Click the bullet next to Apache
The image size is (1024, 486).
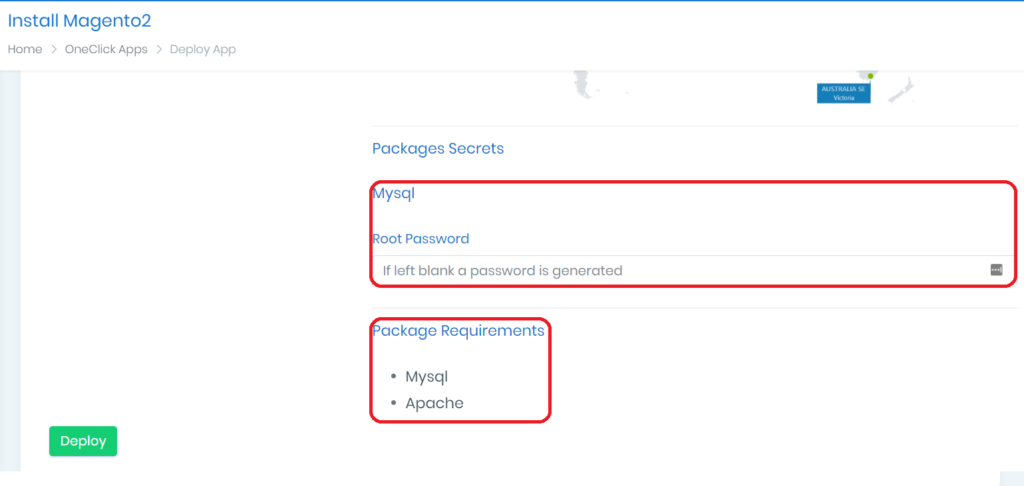point(392,404)
